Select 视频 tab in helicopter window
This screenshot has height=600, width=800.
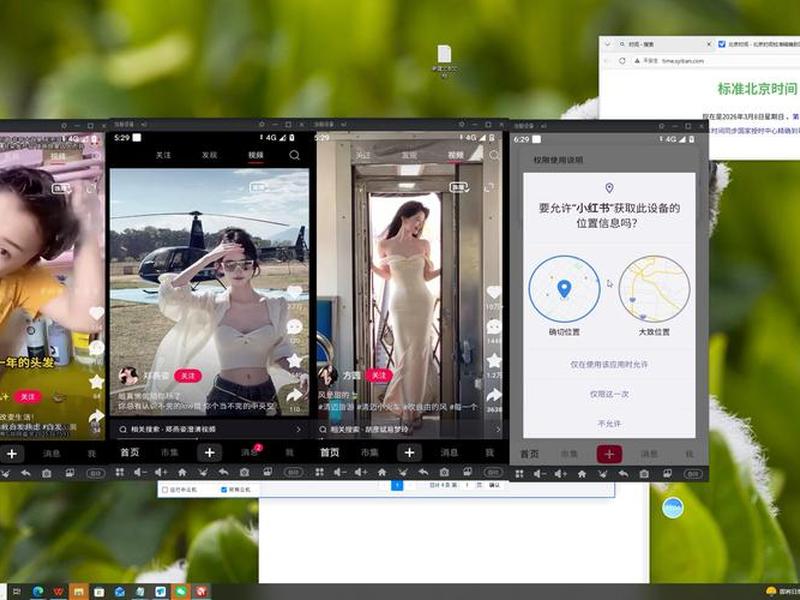pos(256,155)
